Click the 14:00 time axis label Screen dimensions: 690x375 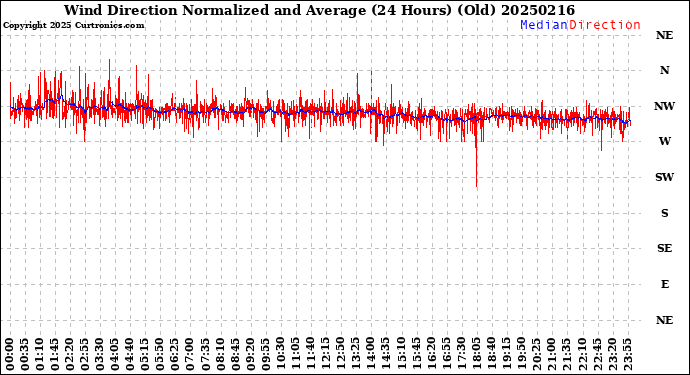(371, 354)
